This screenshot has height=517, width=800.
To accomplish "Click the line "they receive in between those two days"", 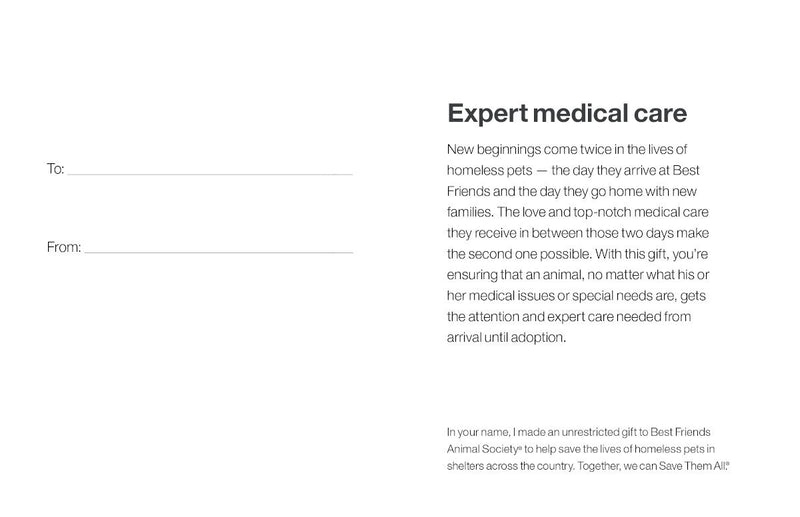I will 579,232.
